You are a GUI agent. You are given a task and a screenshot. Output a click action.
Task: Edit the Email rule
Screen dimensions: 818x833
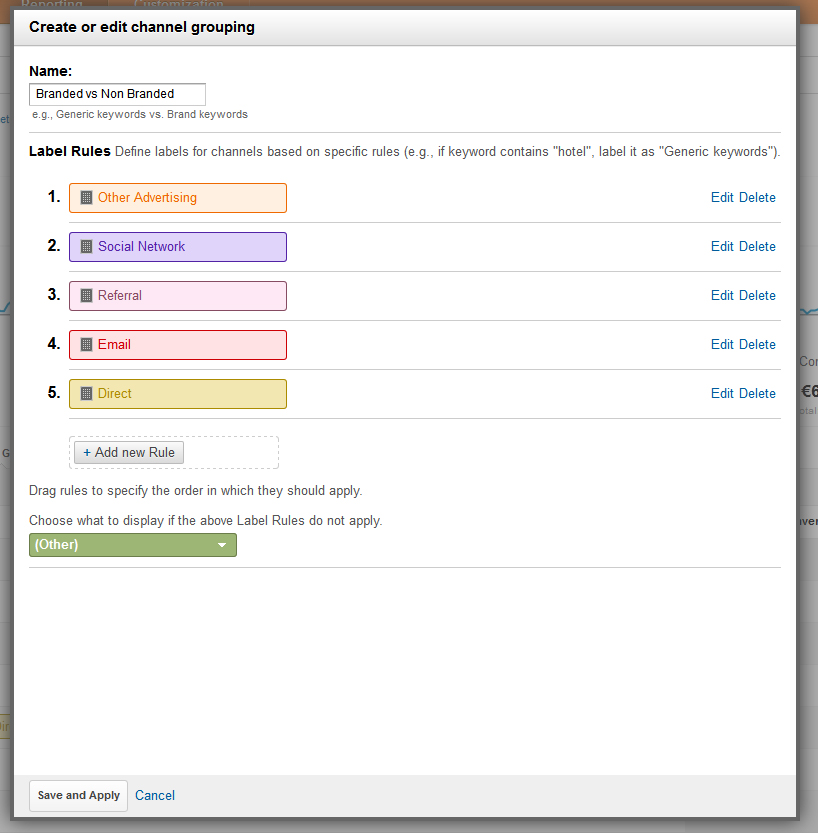pos(722,345)
